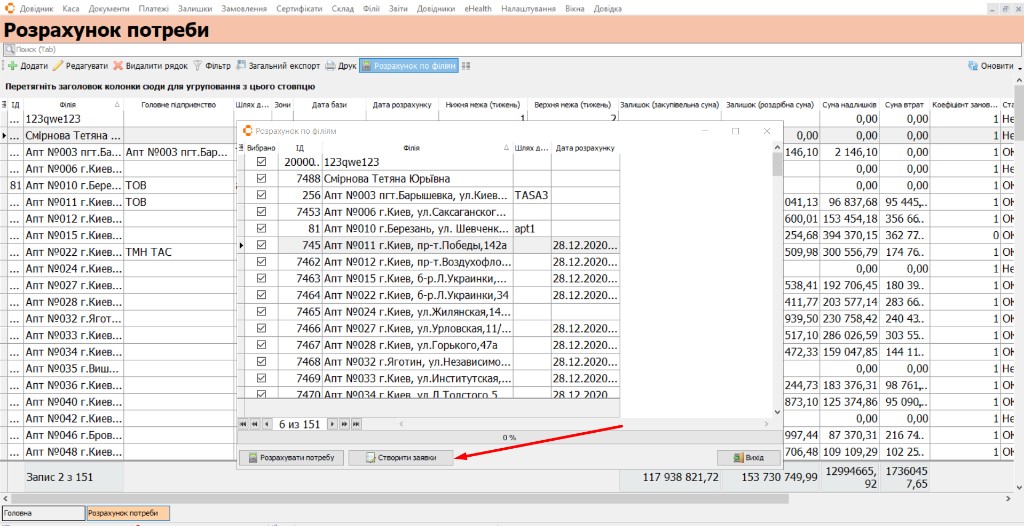Open the Каса menu
This screenshot has width=1024, height=526.
pos(71,9)
